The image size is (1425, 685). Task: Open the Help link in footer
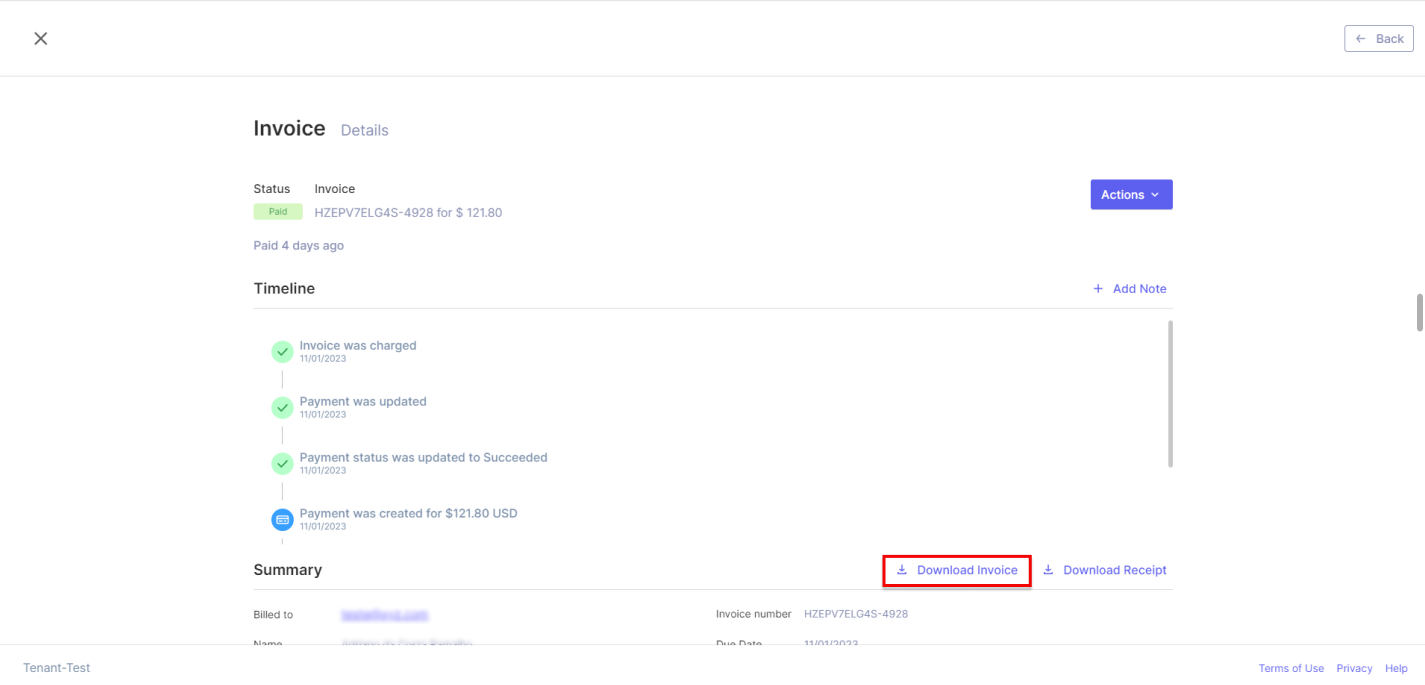click(1396, 669)
